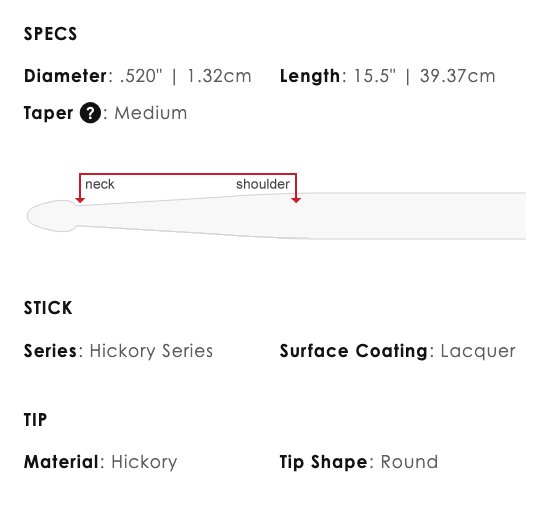Click the Tip Shape label

324,462
